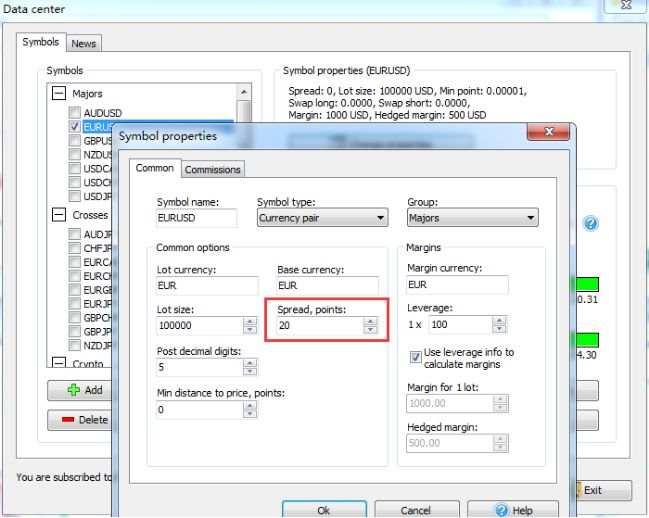Increase Min distance to price value
Viewport: 649px width, 518px height.
tap(250, 405)
